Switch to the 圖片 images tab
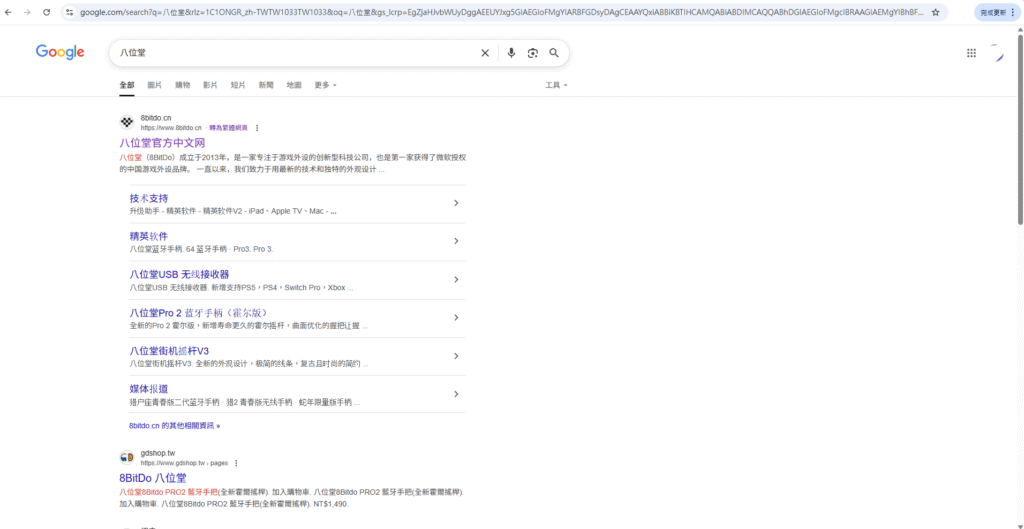The height and width of the screenshot is (529, 1024). coord(155,85)
